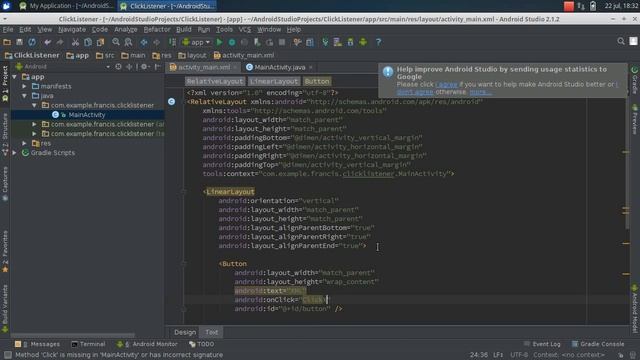Screen dimensions: 640x360
Task: Click the 'I agree' link
Action: coord(446,84)
